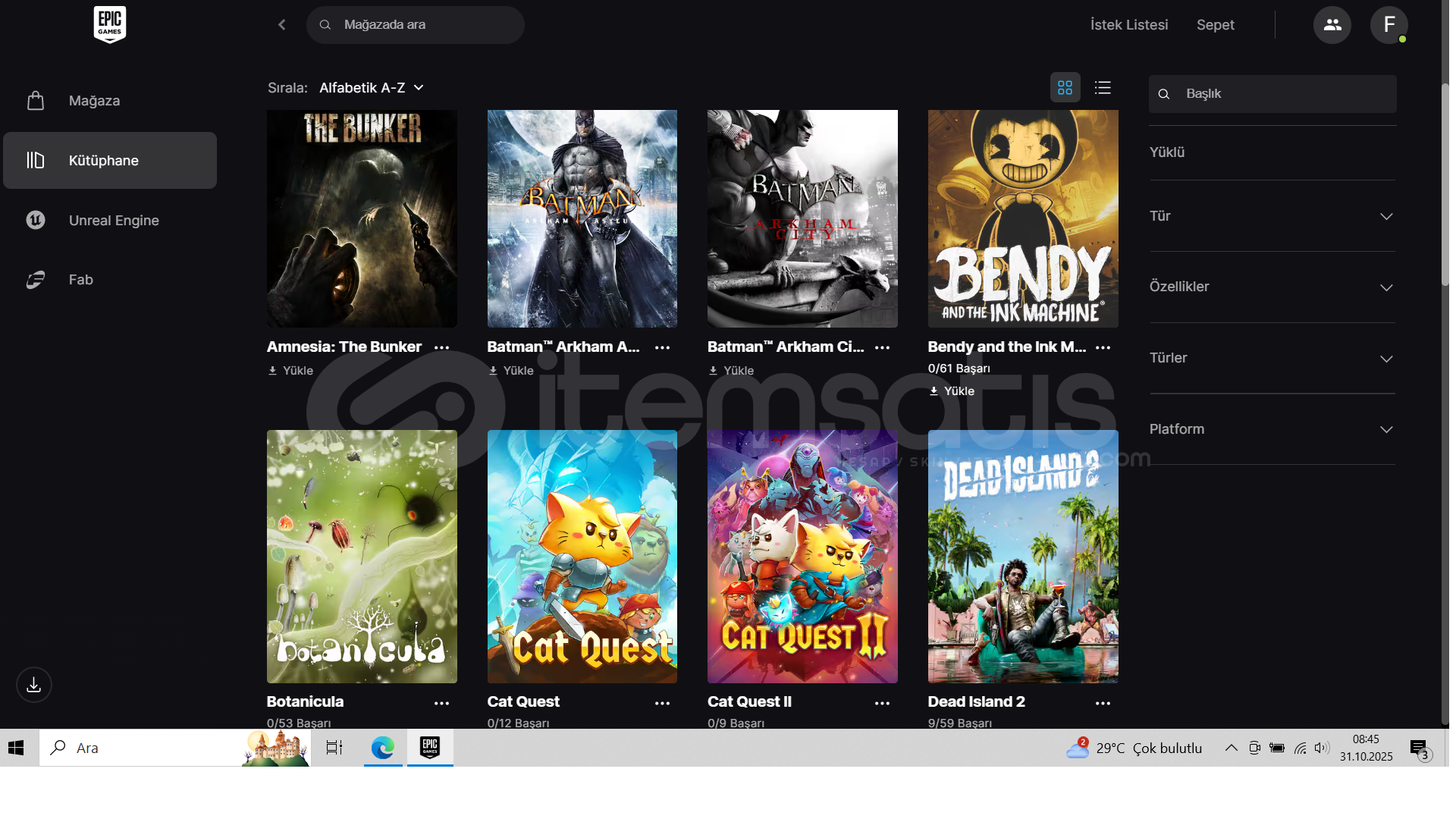
Task: Open downloads icon in sidebar bottom
Action: point(34,685)
